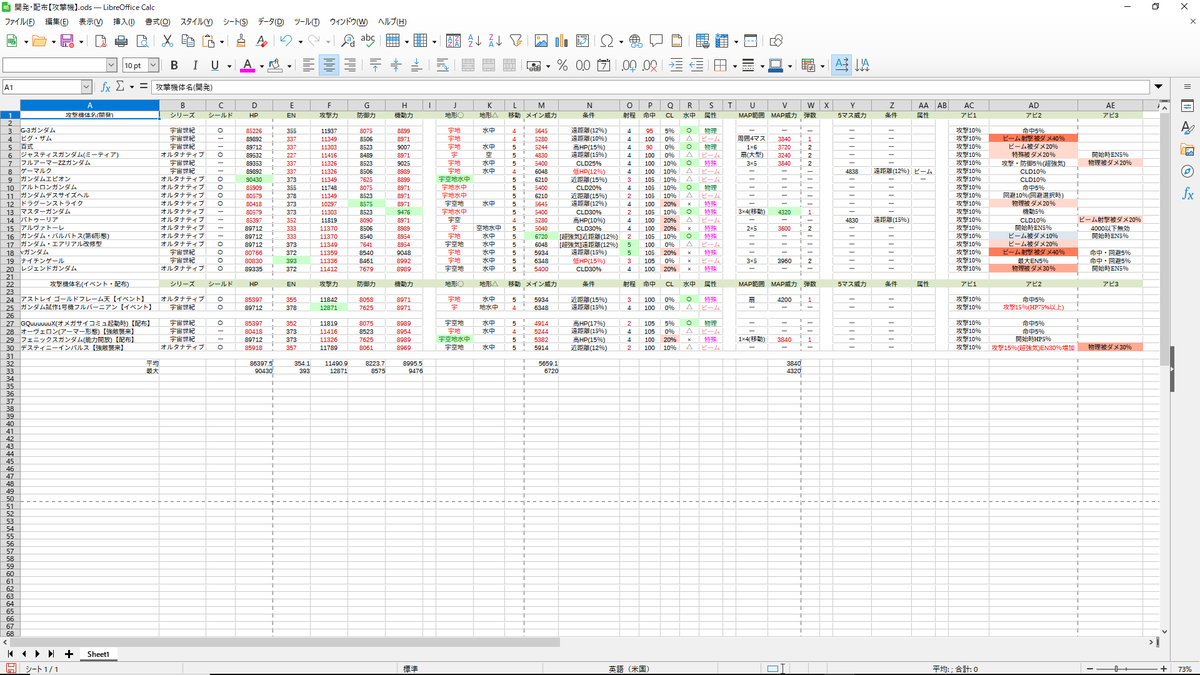The image size is (1200, 675).
Task: Open paste options dropdown arrow
Action: [x=223, y=41]
